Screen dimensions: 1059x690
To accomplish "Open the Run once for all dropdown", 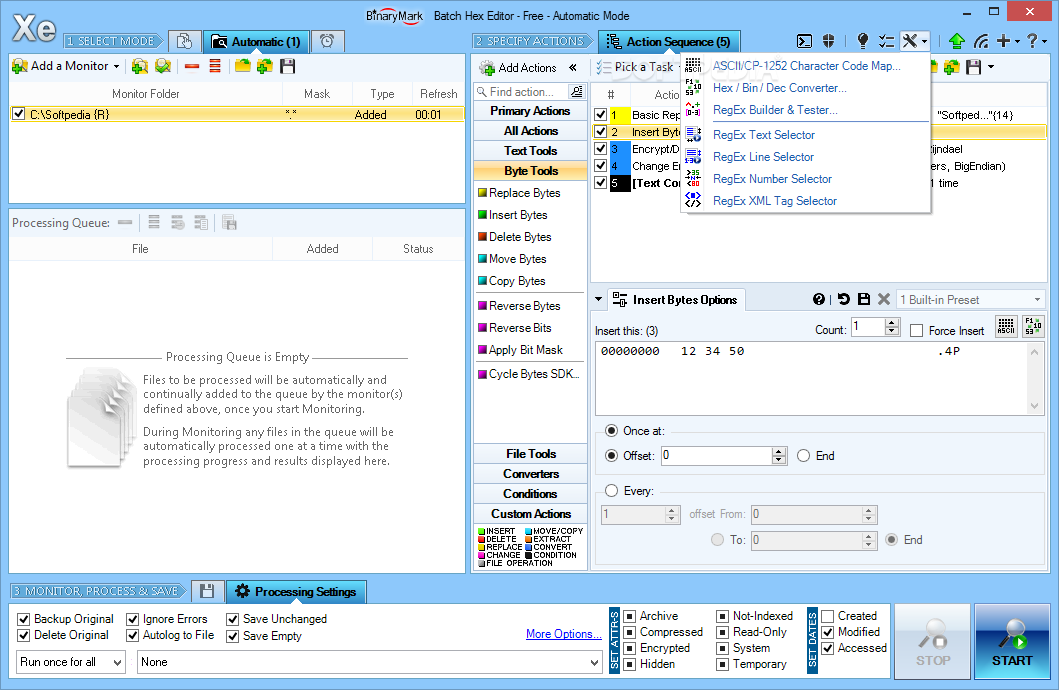I will pyautogui.click(x=118, y=662).
